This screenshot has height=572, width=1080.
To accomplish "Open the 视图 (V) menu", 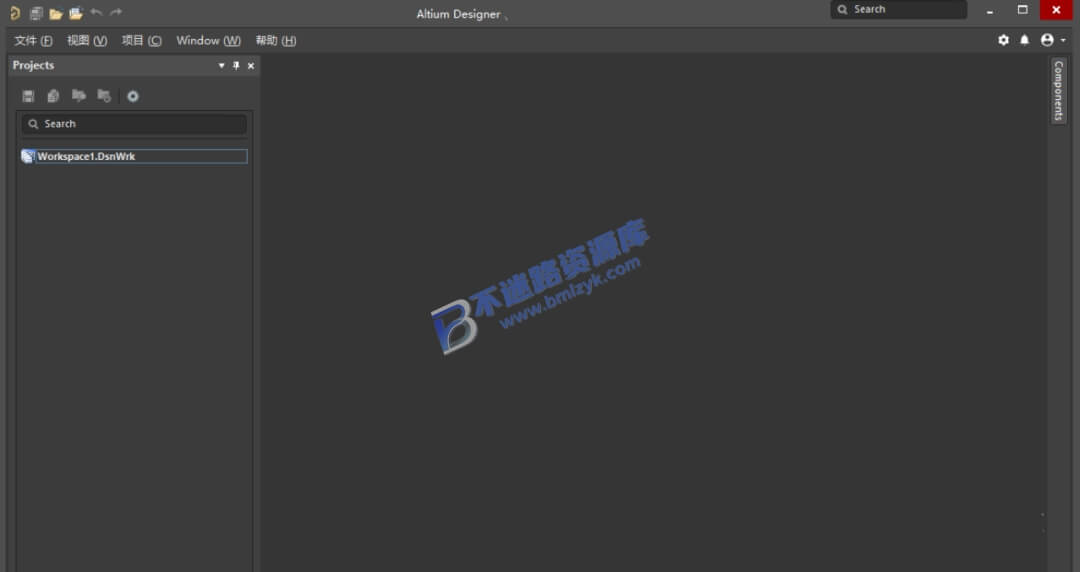I will (87, 41).
